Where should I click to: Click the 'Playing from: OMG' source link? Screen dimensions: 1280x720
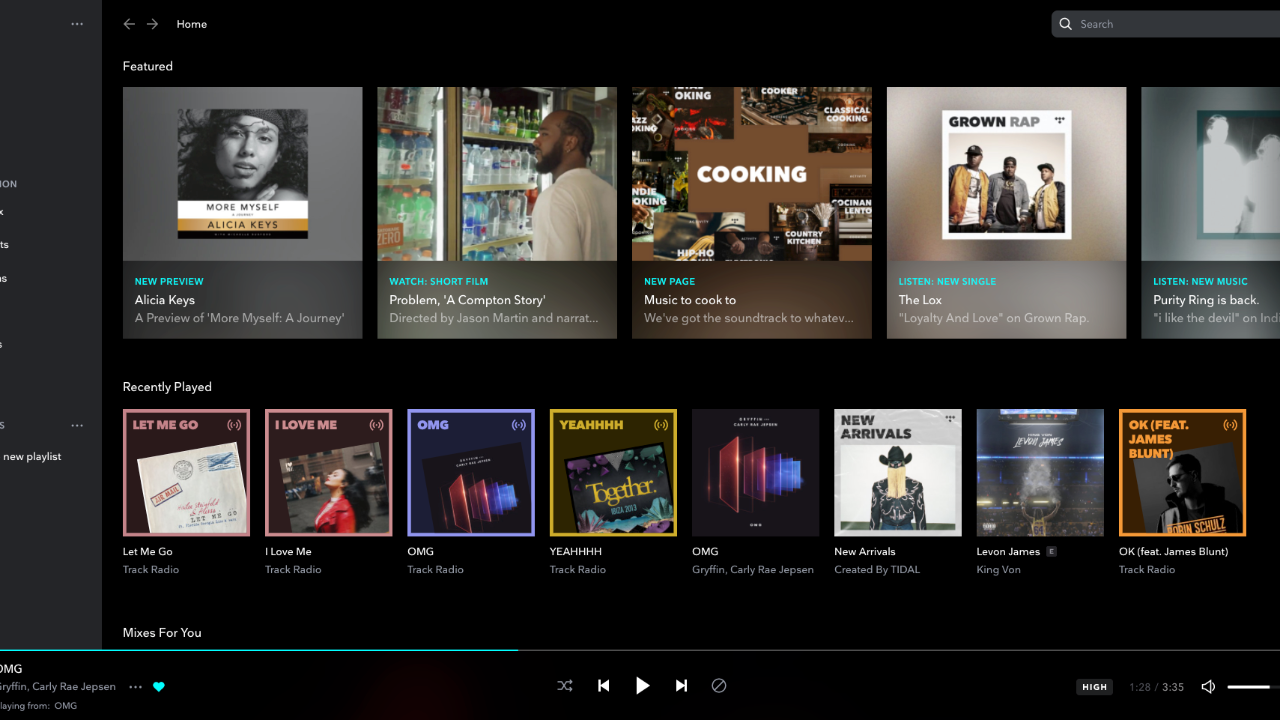pyautogui.click(x=38, y=706)
